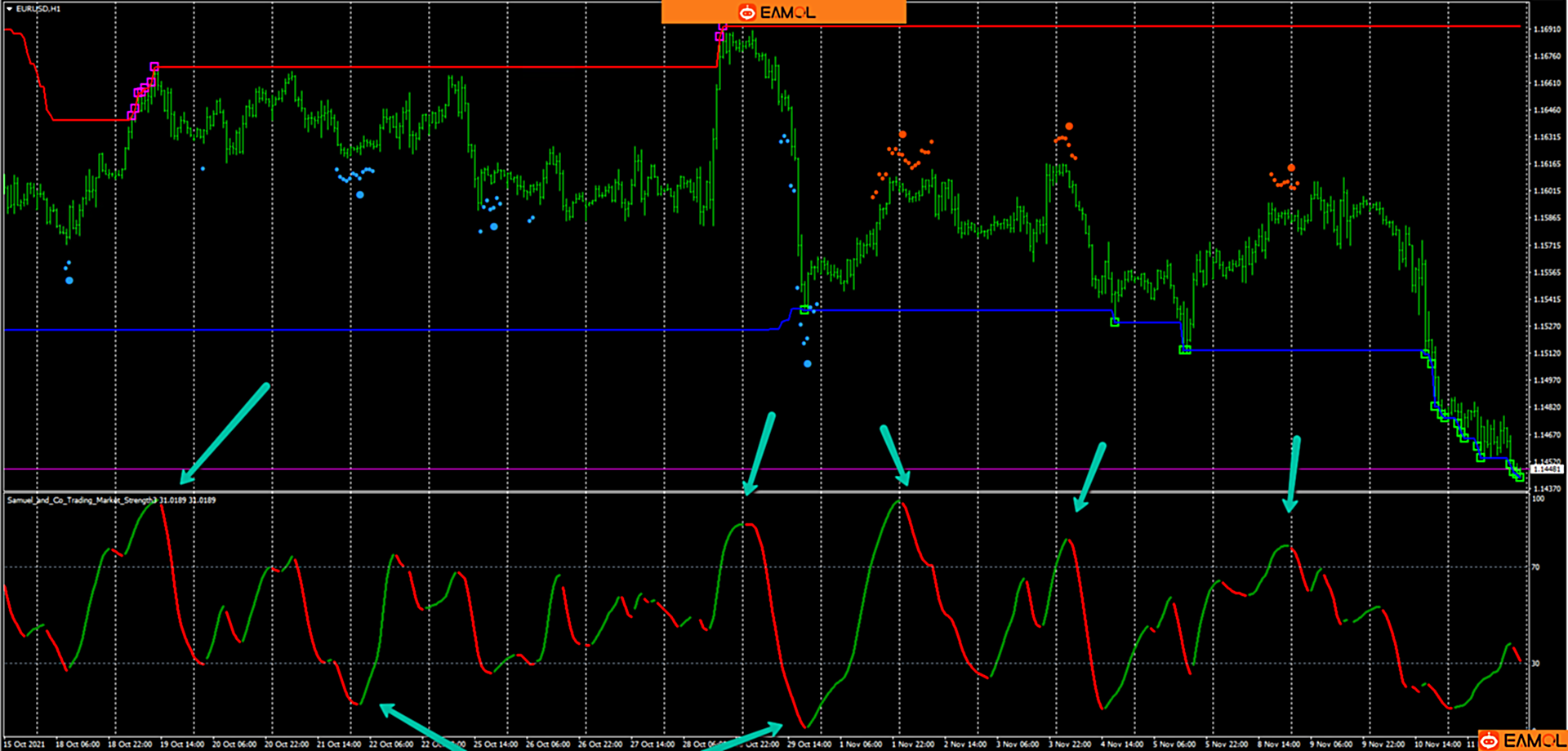Viewport: 1568px width, 751px height.
Task: Click the teal arrow pointing to the 3 Nov 22:00 peak
Action: 1091,477
